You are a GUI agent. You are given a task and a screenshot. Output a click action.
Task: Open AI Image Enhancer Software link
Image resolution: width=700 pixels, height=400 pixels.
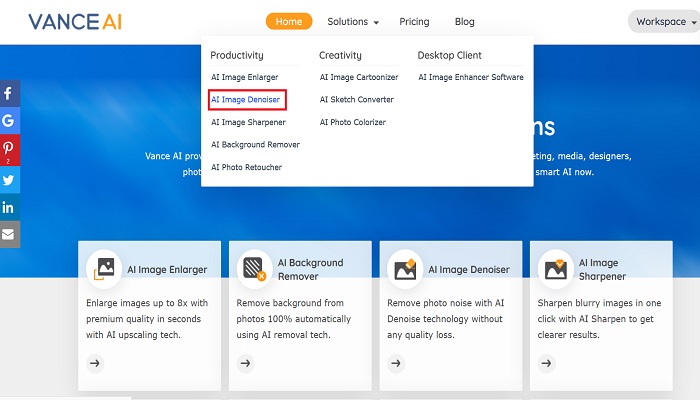click(471, 77)
